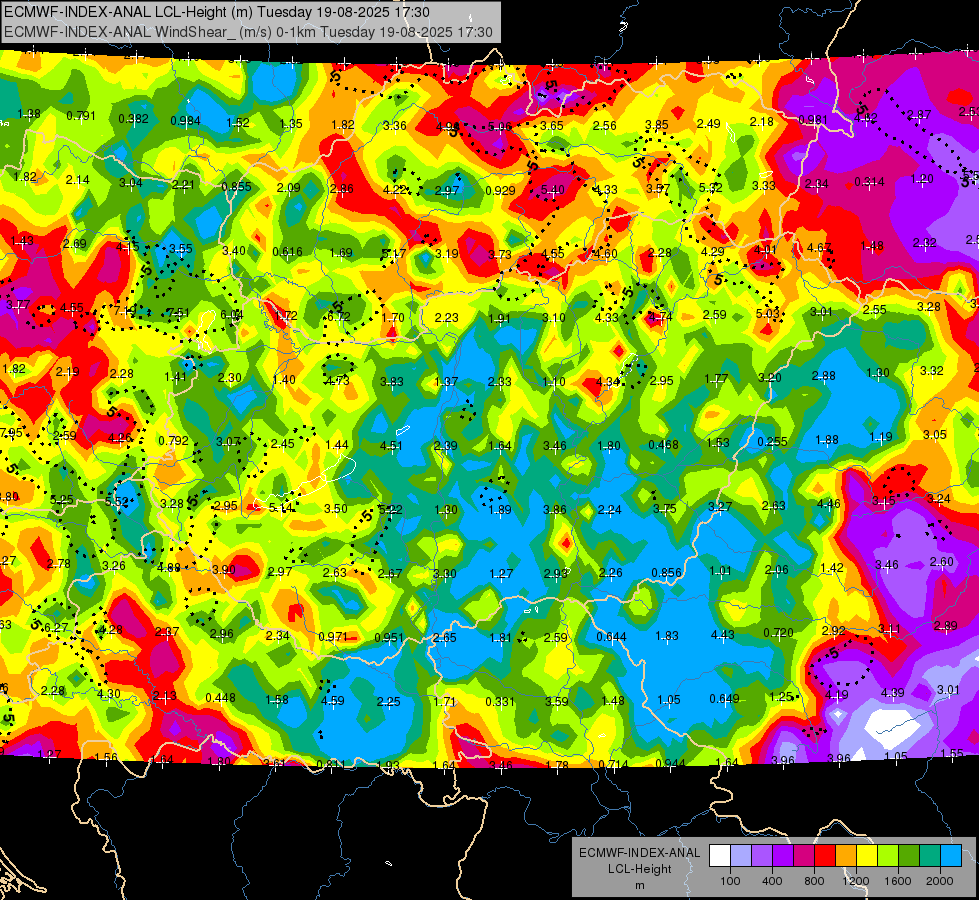The image size is (979, 900).
Task: Click the legend LCL-Height caption
Action: point(639,869)
